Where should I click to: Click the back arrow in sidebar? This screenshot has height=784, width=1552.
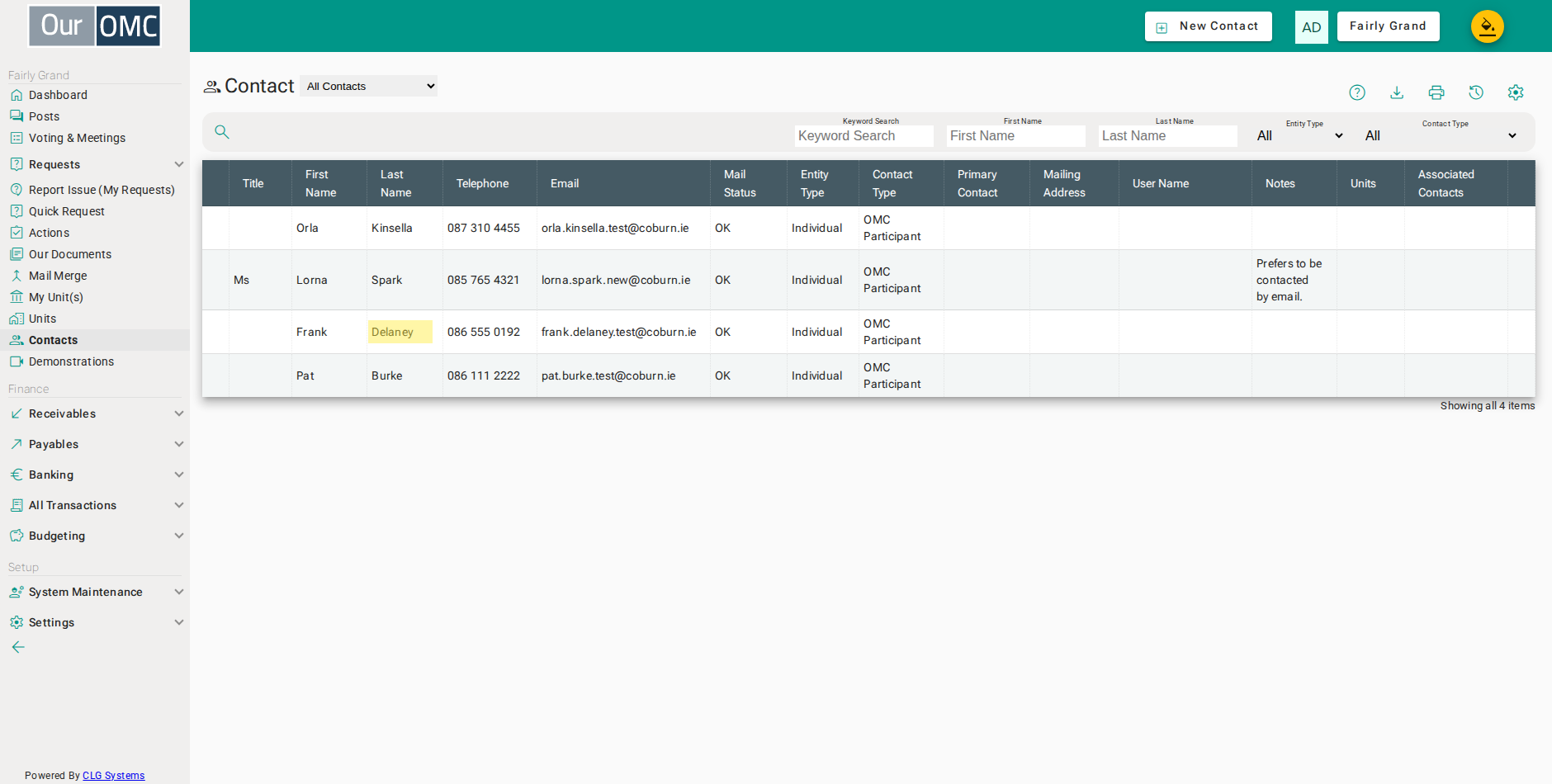18,647
